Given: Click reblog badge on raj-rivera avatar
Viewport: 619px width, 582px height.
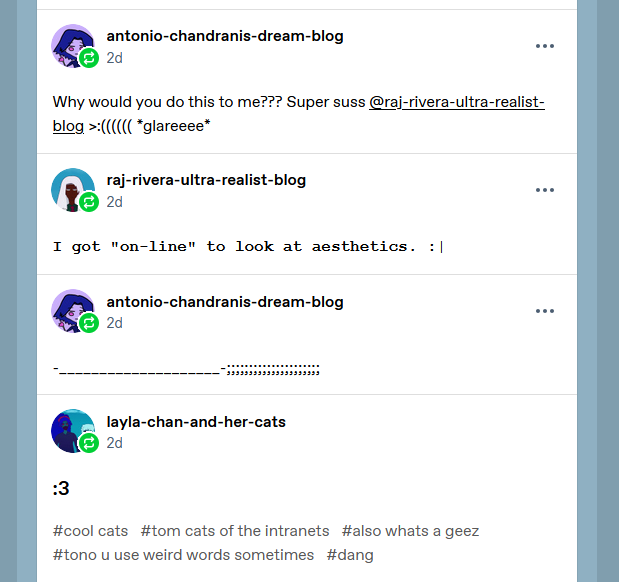Looking at the screenshot, I should pos(89,202).
